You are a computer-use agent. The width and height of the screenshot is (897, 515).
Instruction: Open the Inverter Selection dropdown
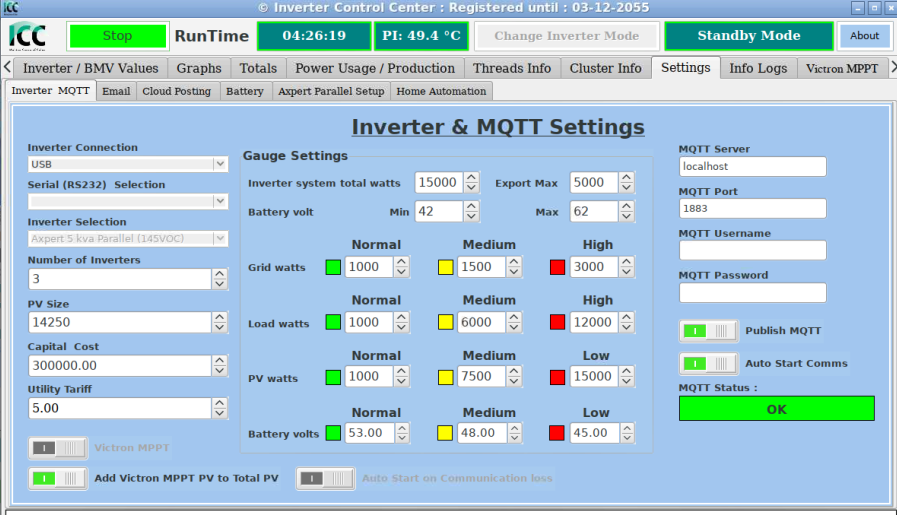click(128, 239)
